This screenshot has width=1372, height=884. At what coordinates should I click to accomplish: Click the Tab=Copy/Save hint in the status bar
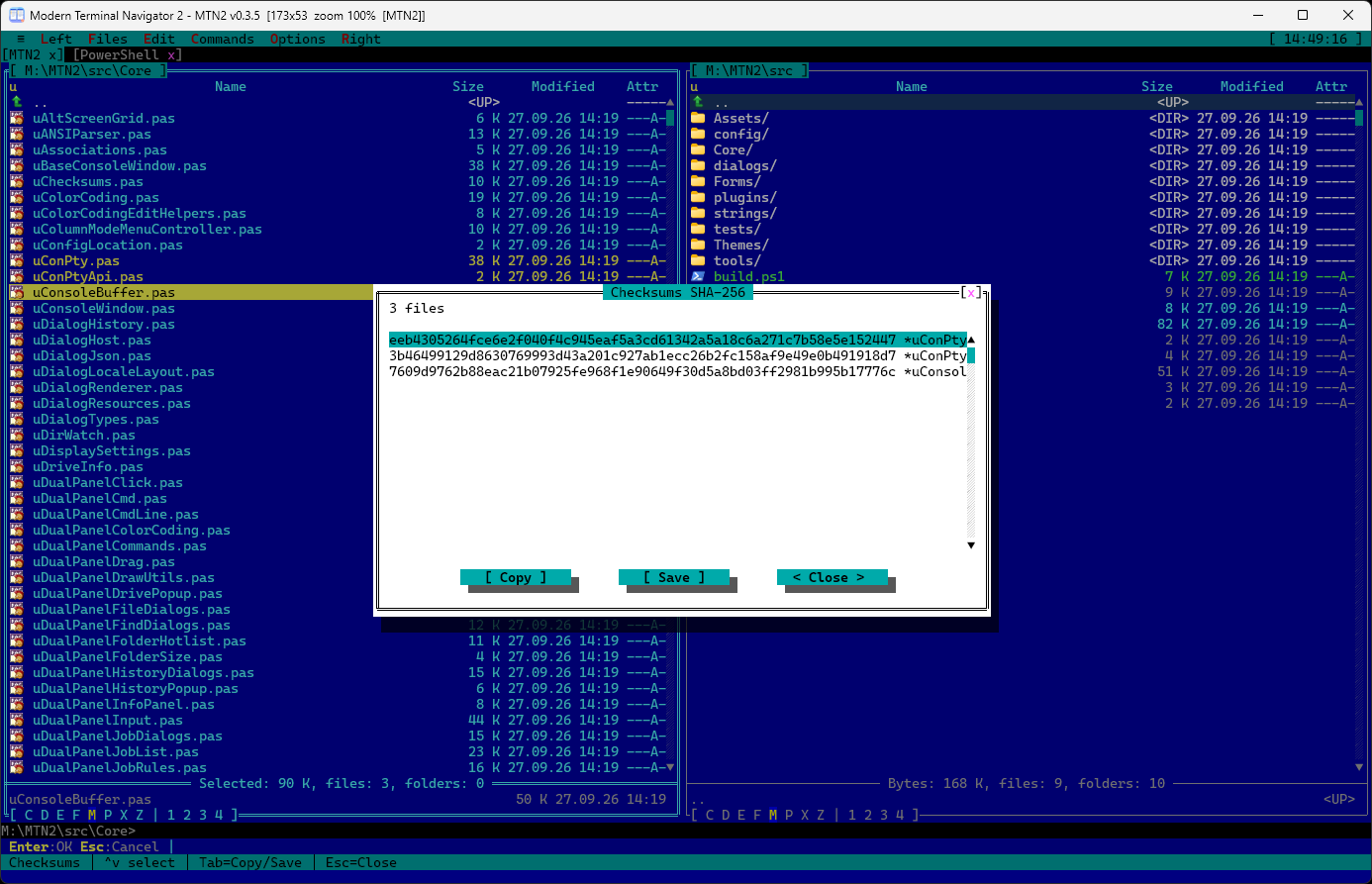250,862
